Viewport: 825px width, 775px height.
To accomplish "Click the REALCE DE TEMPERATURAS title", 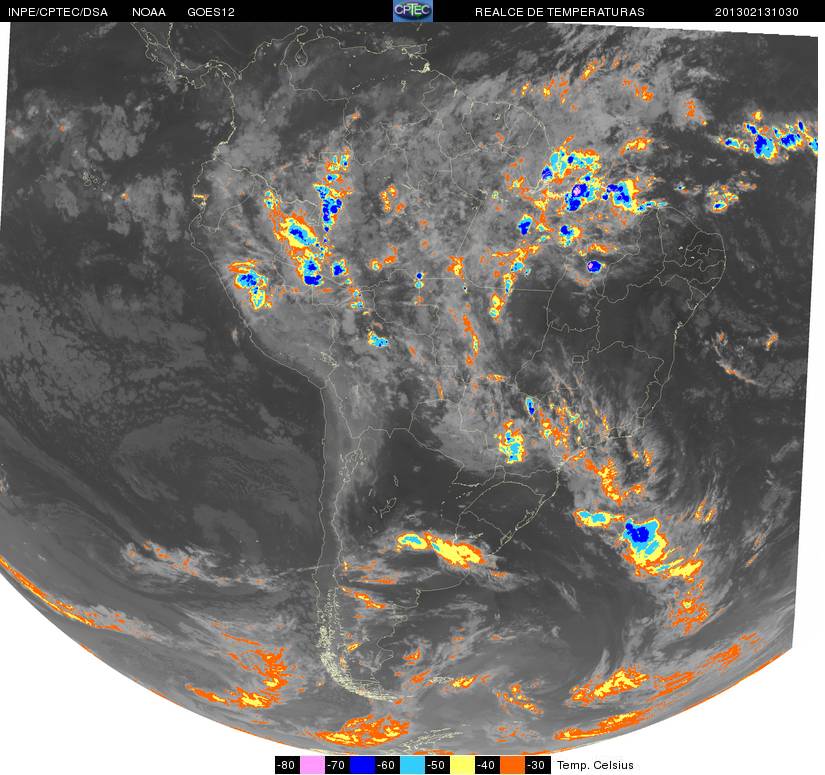I will click(x=560, y=12).
